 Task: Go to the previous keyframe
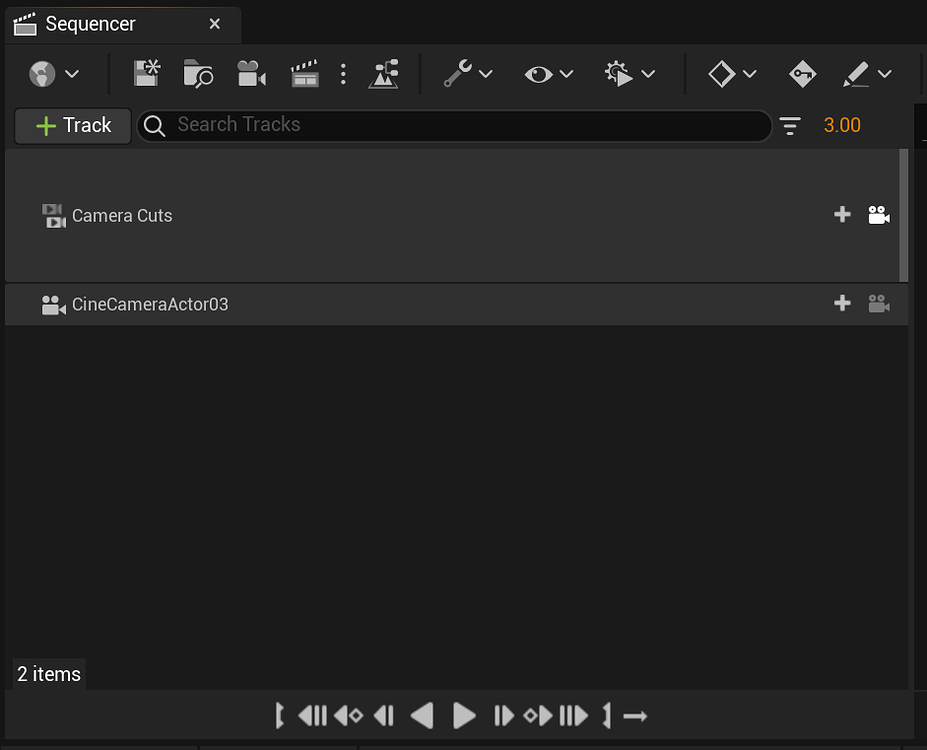348,716
